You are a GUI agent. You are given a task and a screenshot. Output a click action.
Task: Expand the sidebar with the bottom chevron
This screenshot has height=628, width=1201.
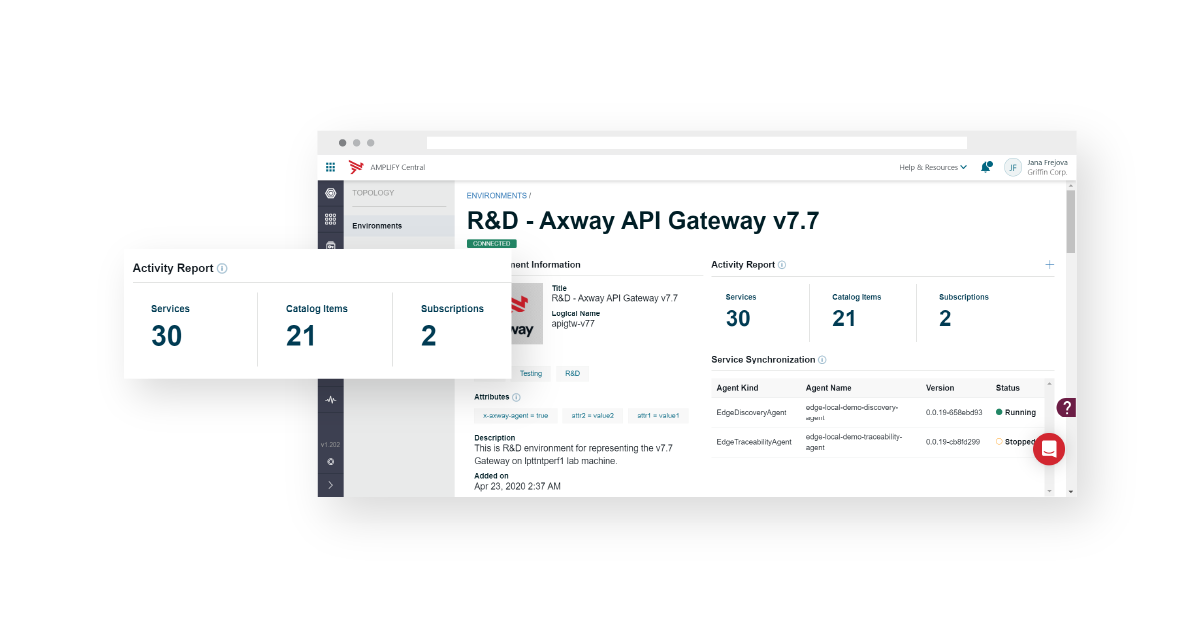331,485
